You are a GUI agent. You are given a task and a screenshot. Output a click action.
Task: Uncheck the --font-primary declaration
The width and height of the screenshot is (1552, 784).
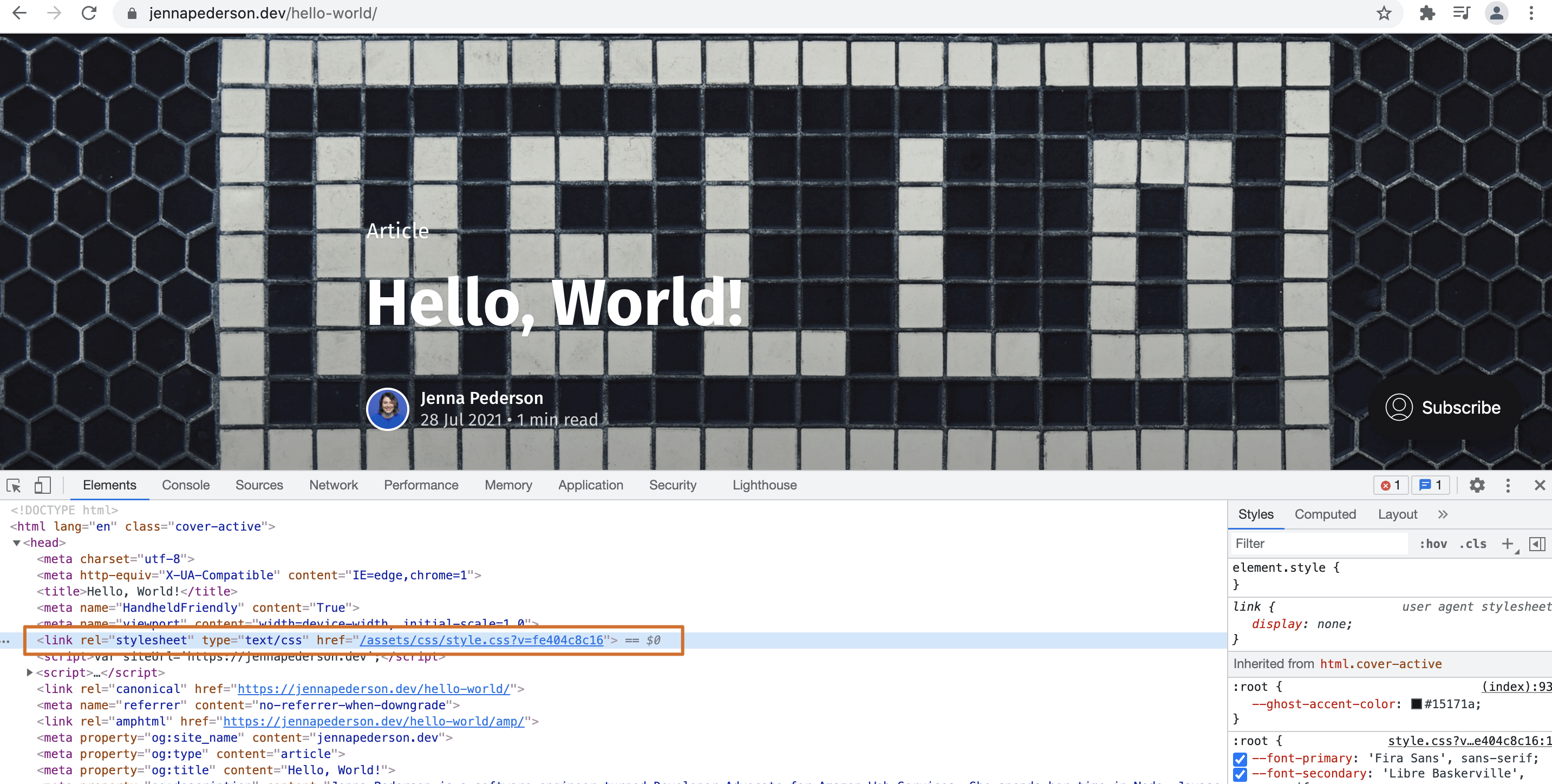point(1240,757)
